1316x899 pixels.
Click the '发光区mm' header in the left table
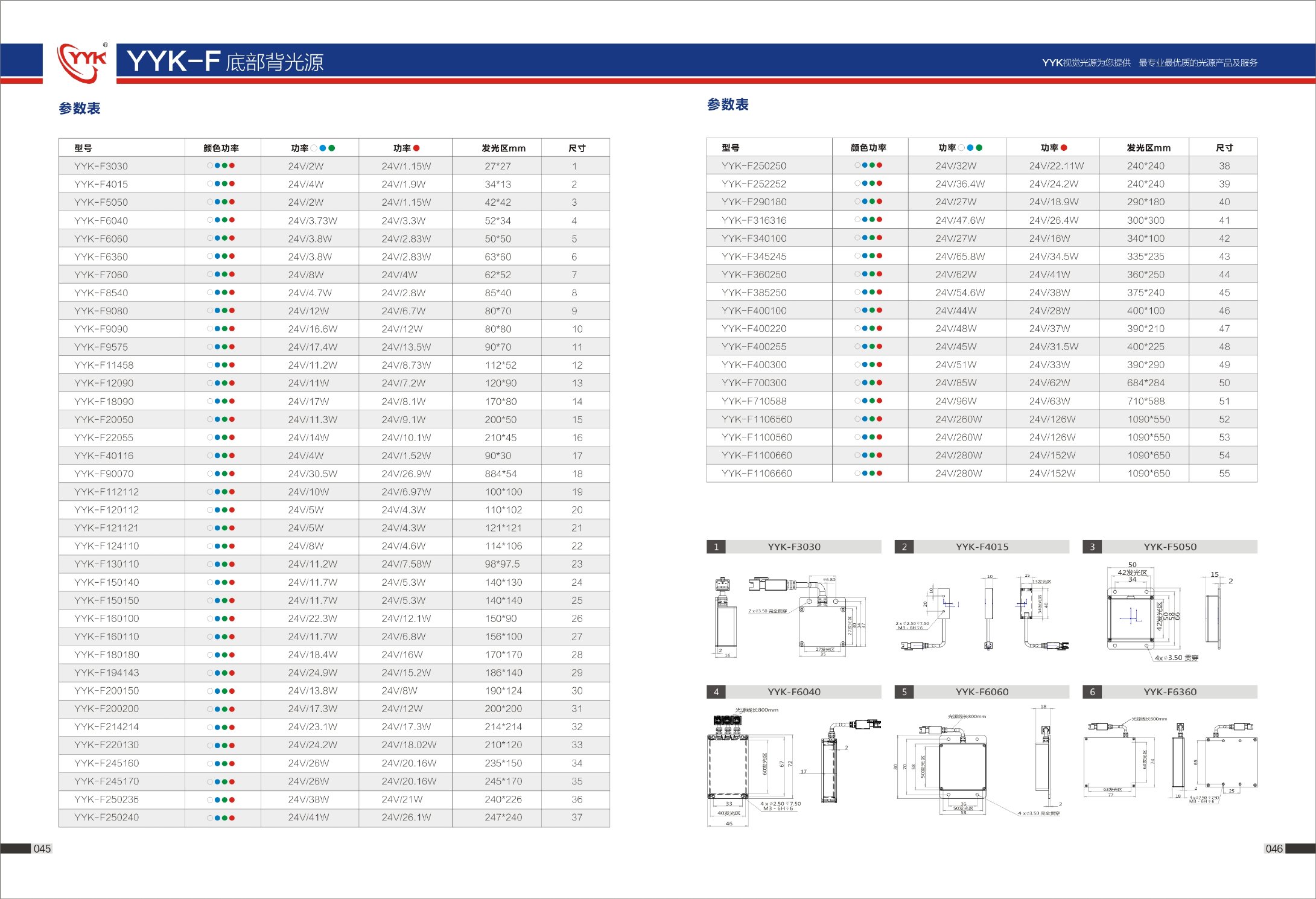tap(503, 148)
